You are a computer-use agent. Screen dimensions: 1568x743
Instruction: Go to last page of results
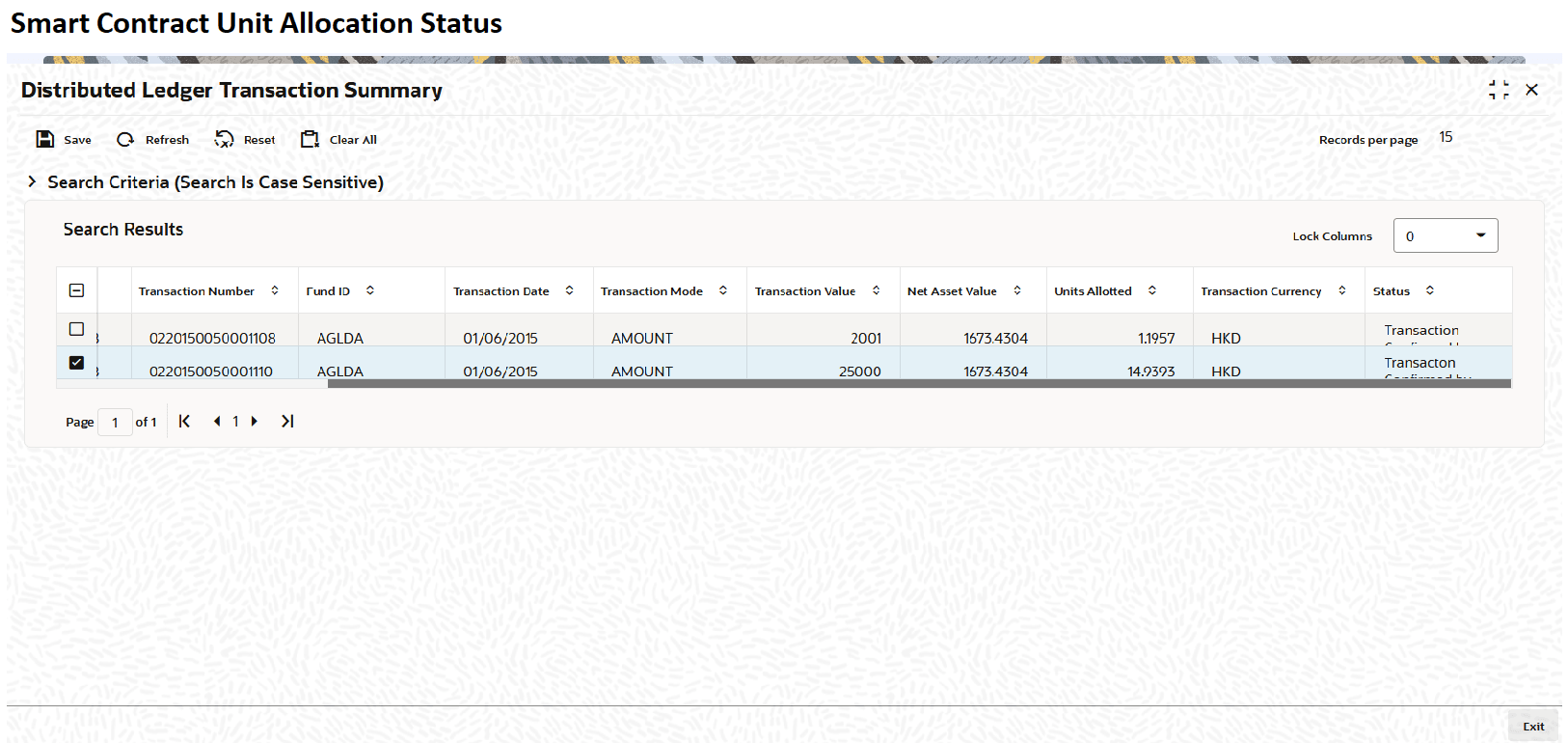[x=287, y=421]
